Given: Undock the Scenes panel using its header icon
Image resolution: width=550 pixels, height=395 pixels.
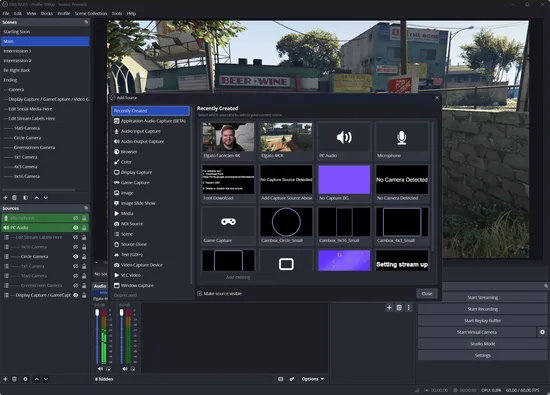Looking at the screenshot, I should 86,22.
